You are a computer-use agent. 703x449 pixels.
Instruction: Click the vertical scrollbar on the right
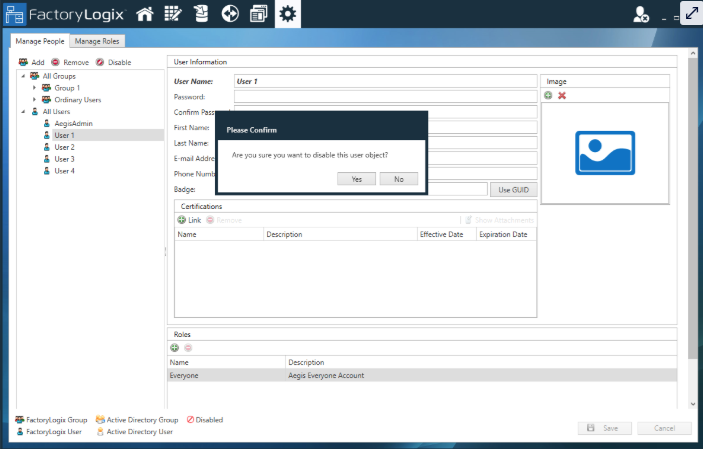(692, 230)
